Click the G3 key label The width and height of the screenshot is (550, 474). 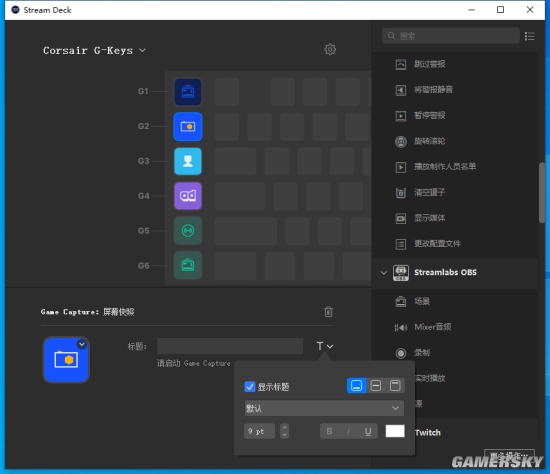(143, 161)
